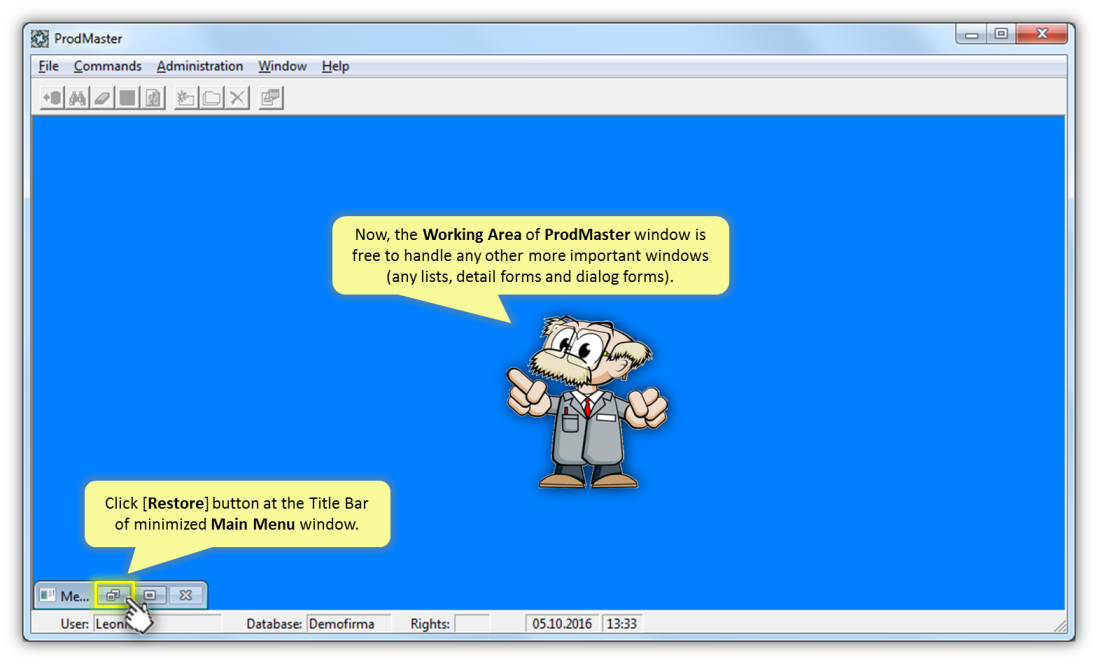1098x664 pixels.
Task: Click the solid square stop toolbar icon
Action: point(127,98)
